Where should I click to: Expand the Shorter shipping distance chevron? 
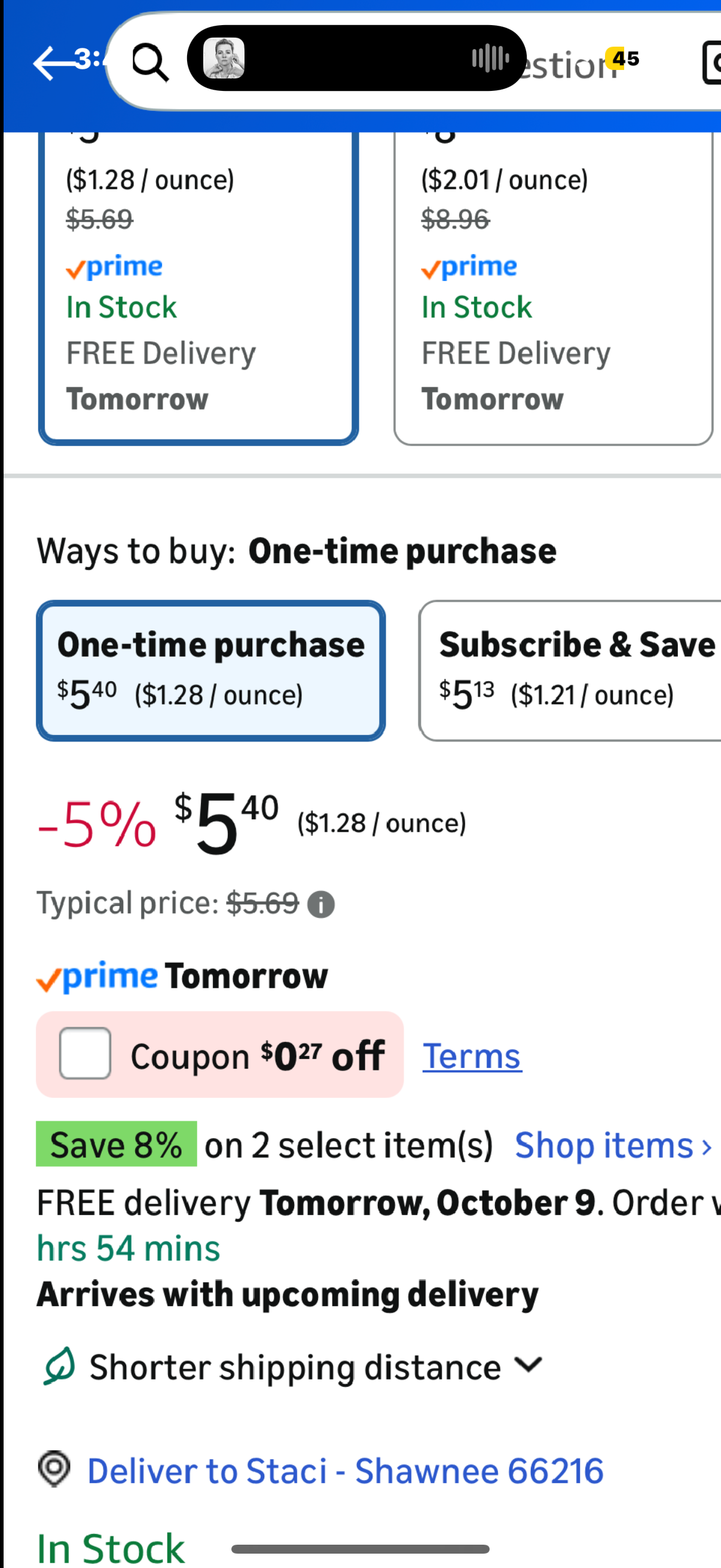(527, 1365)
